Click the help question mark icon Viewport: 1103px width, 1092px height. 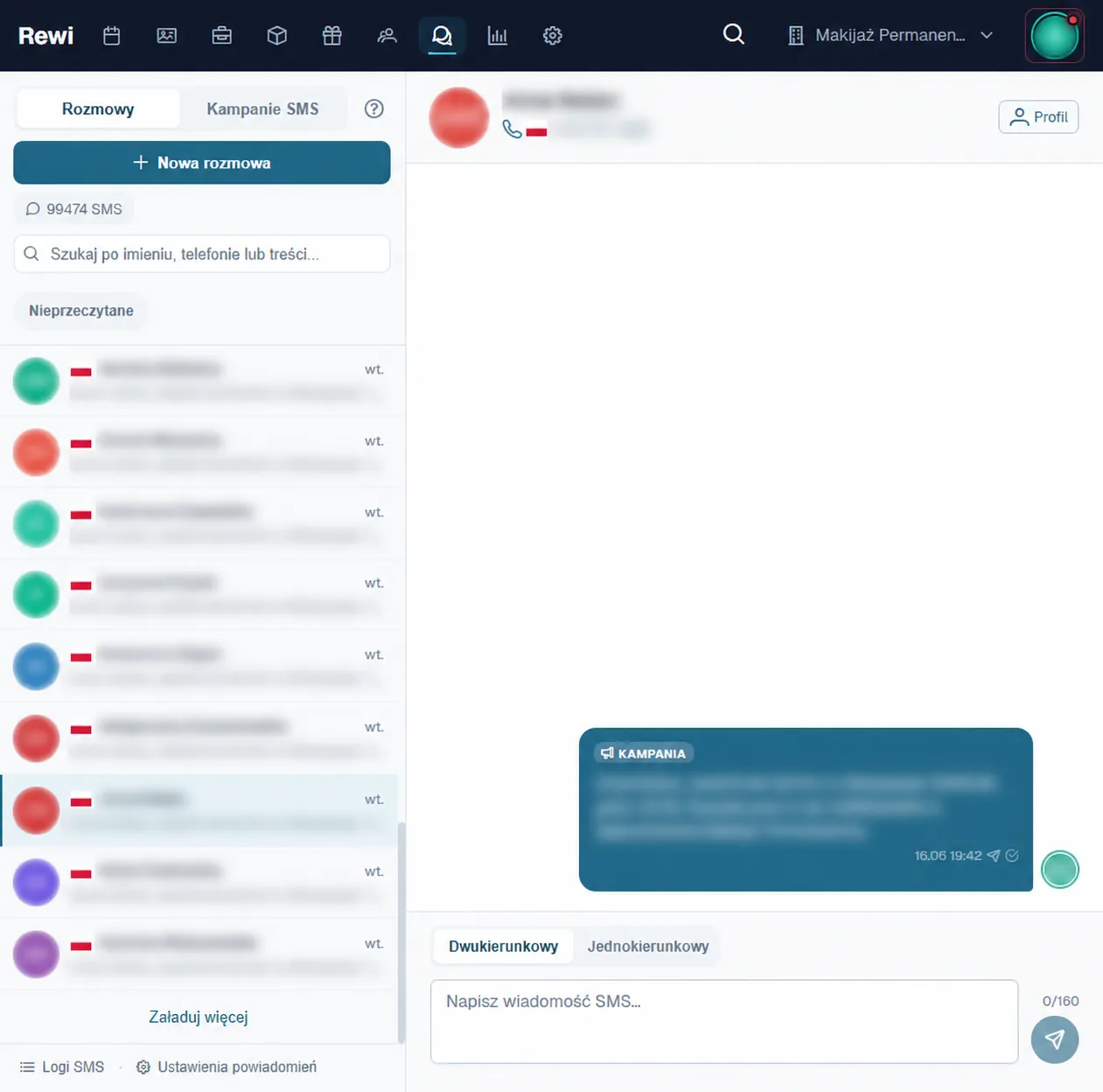(x=373, y=108)
